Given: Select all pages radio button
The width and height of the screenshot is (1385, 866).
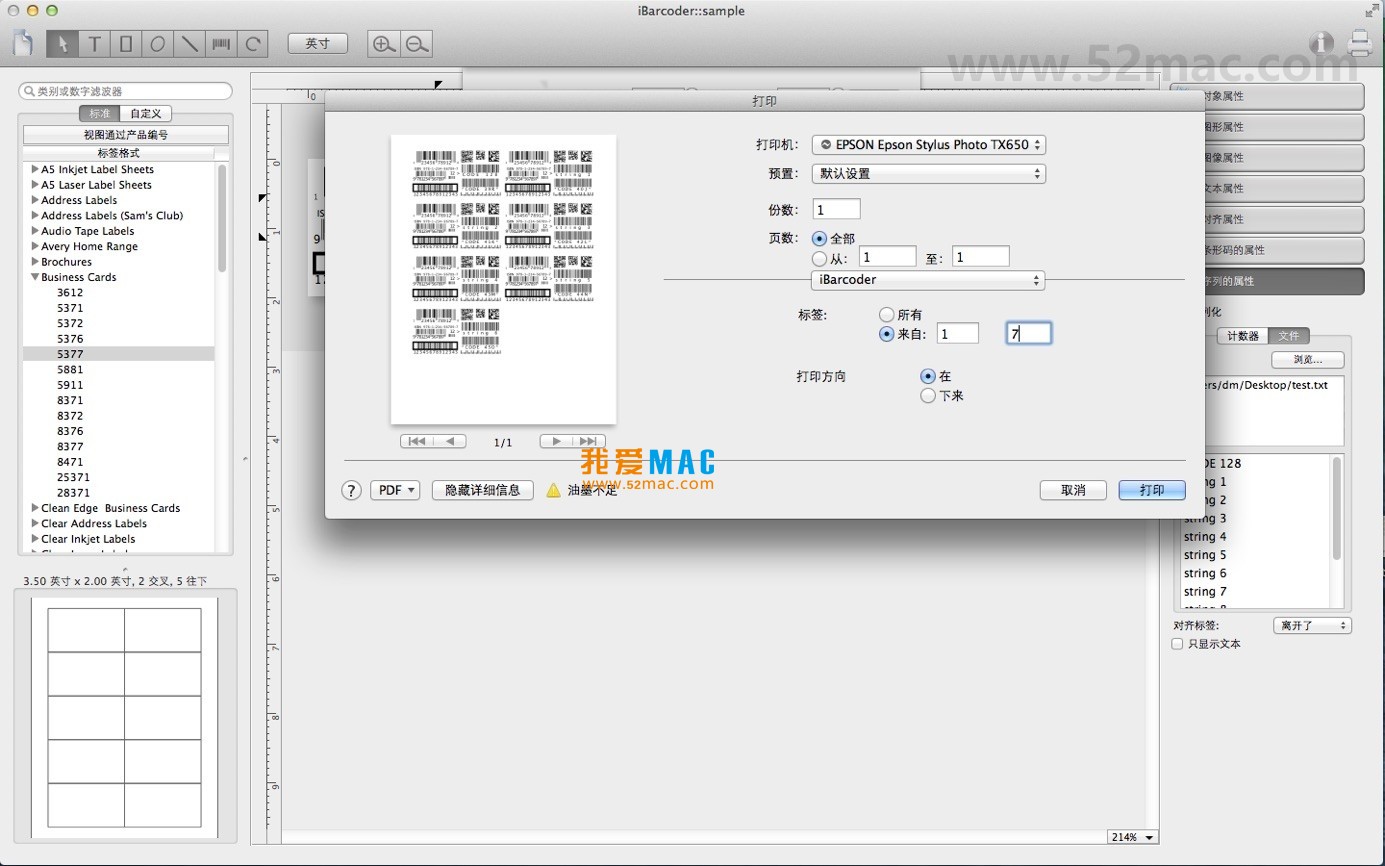Looking at the screenshot, I should tap(820, 238).
